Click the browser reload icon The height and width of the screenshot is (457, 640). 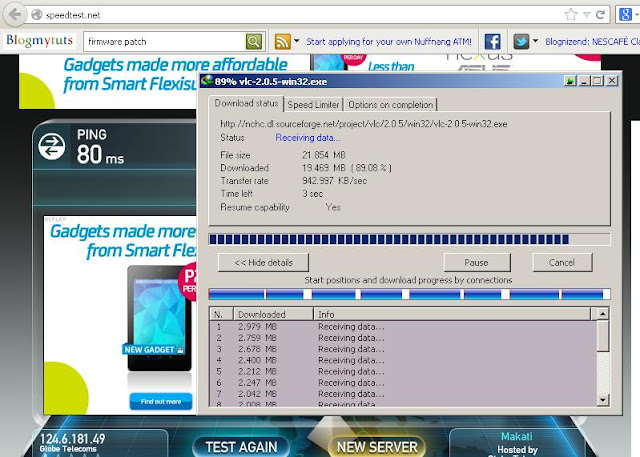(600, 15)
